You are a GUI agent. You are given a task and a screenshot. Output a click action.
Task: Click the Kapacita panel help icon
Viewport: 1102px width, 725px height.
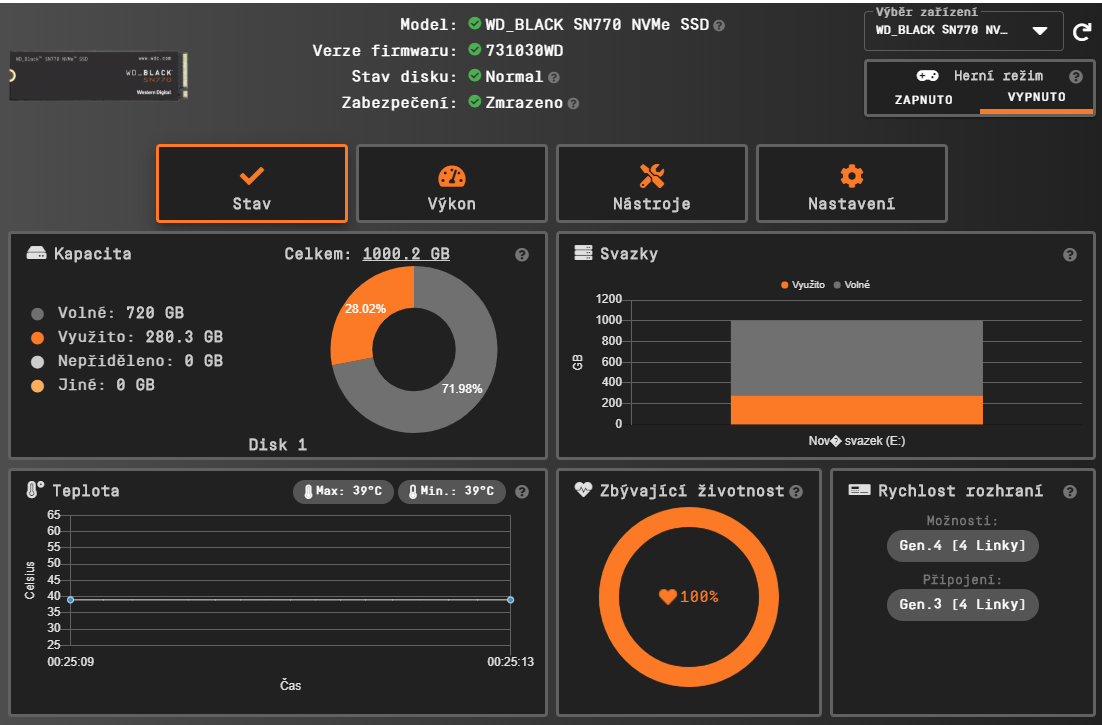point(521,255)
